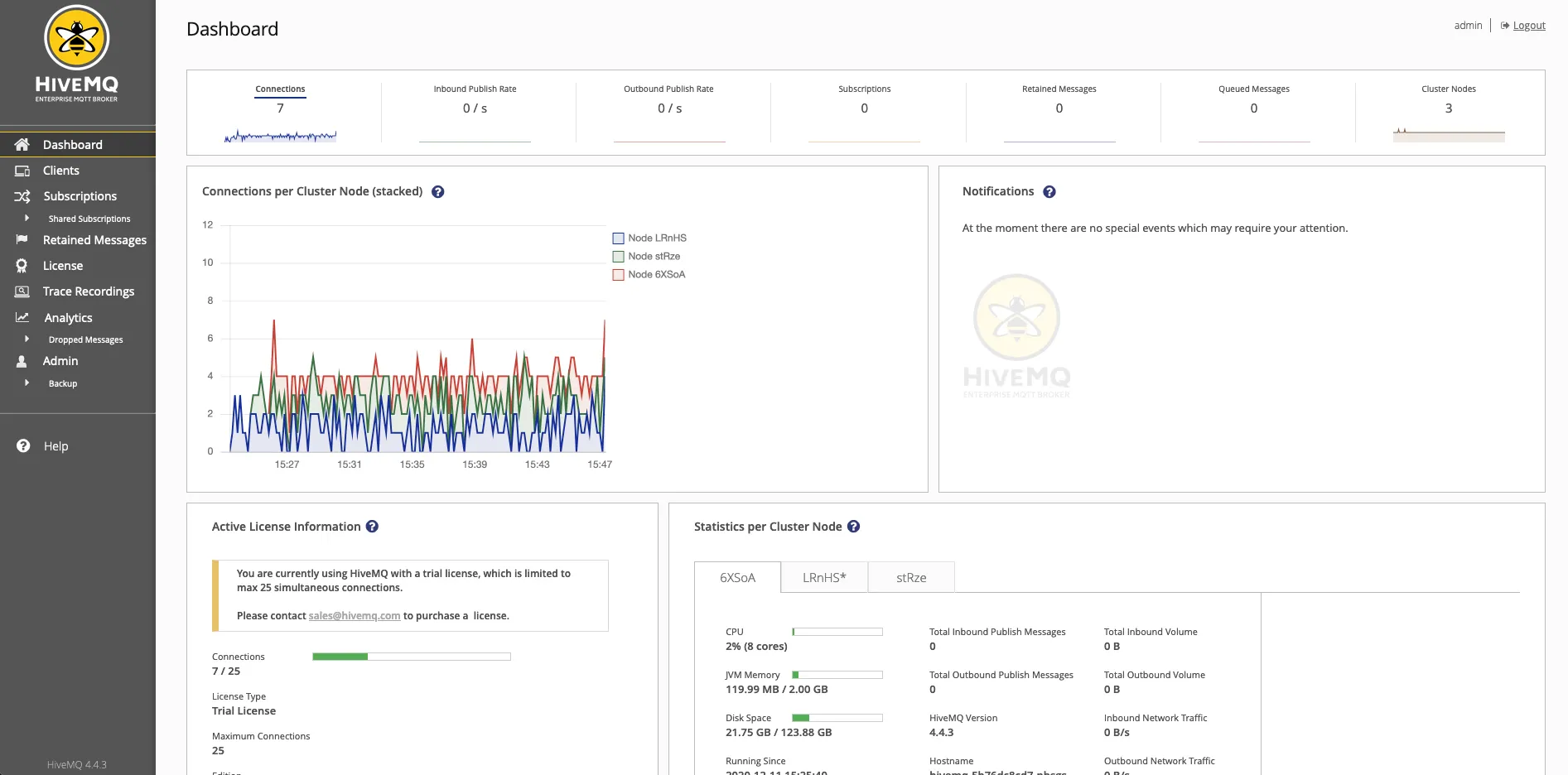Open Dropped Messages submenu item
Viewport: 1568px width, 775px height.
point(85,339)
